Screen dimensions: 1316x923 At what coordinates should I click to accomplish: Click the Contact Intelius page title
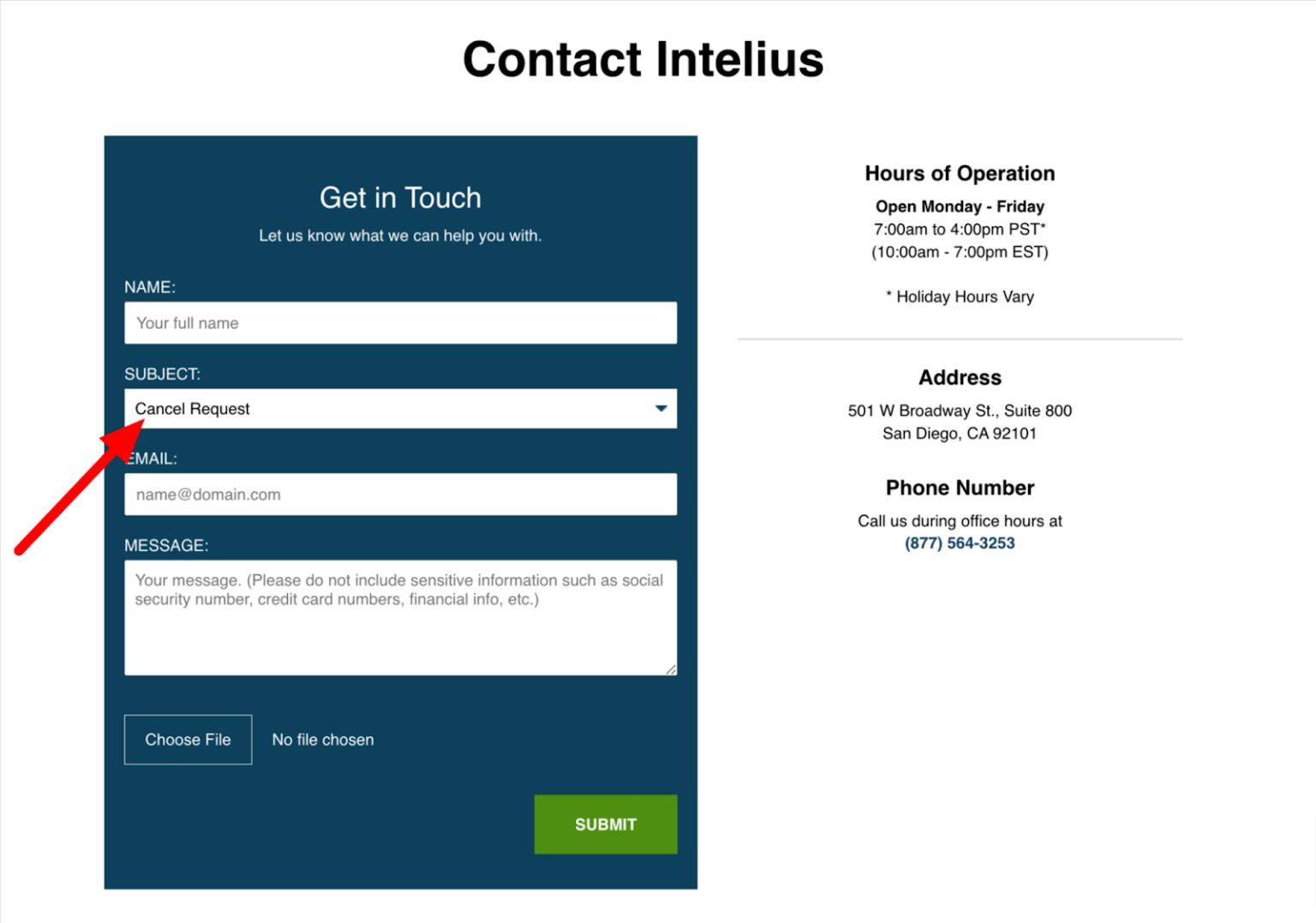(x=643, y=58)
